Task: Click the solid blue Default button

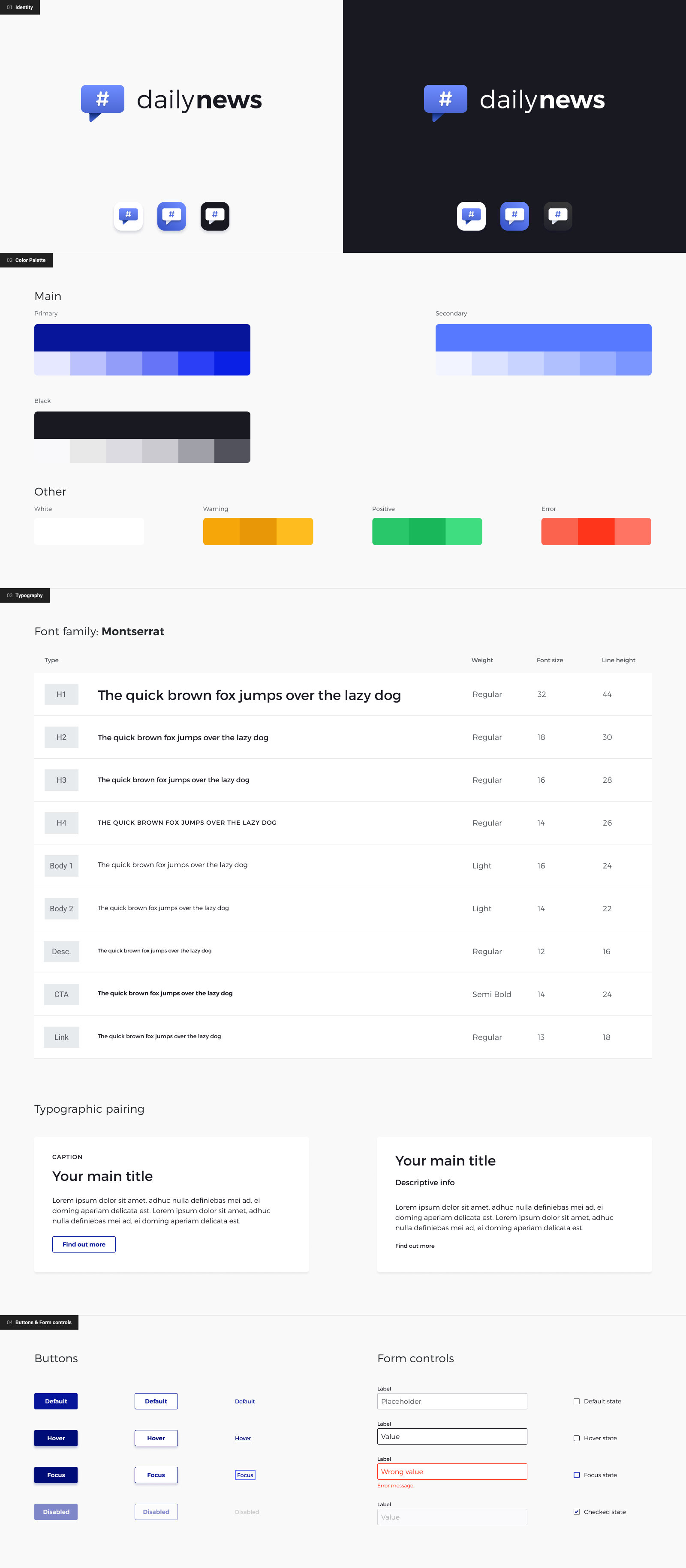Action: pyautogui.click(x=56, y=1401)
